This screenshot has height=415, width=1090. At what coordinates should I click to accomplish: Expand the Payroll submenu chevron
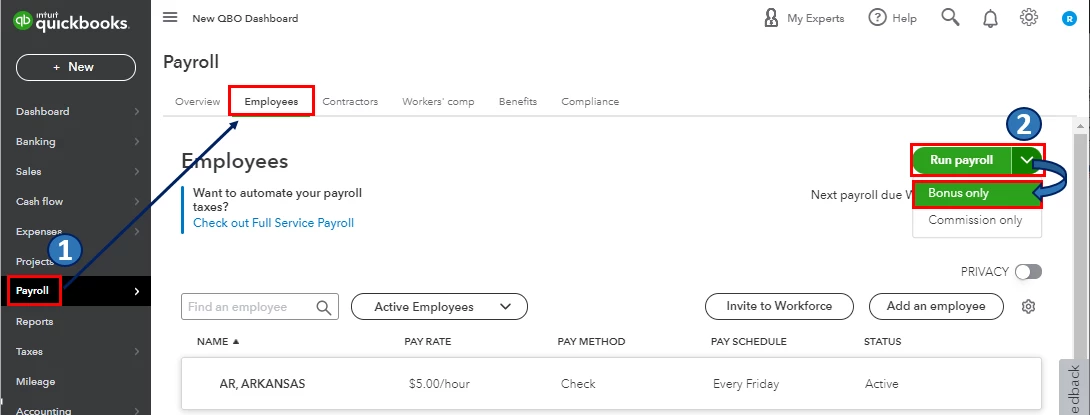(137, 291)
